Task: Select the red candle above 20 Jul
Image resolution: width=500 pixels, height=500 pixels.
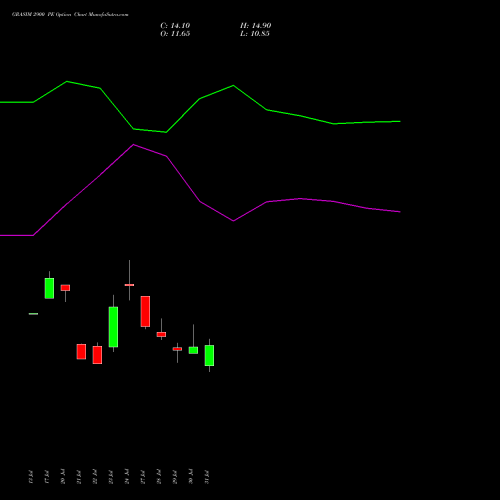Action: 65,288
